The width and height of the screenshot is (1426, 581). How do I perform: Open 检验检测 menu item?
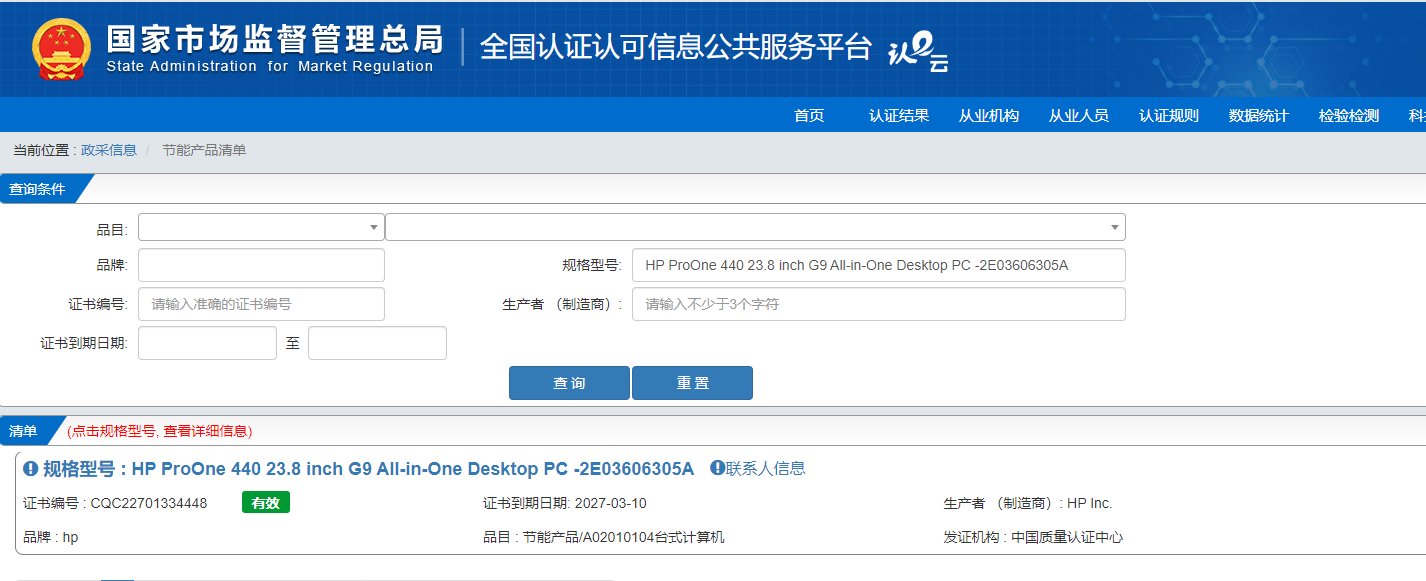point(1349,116)
